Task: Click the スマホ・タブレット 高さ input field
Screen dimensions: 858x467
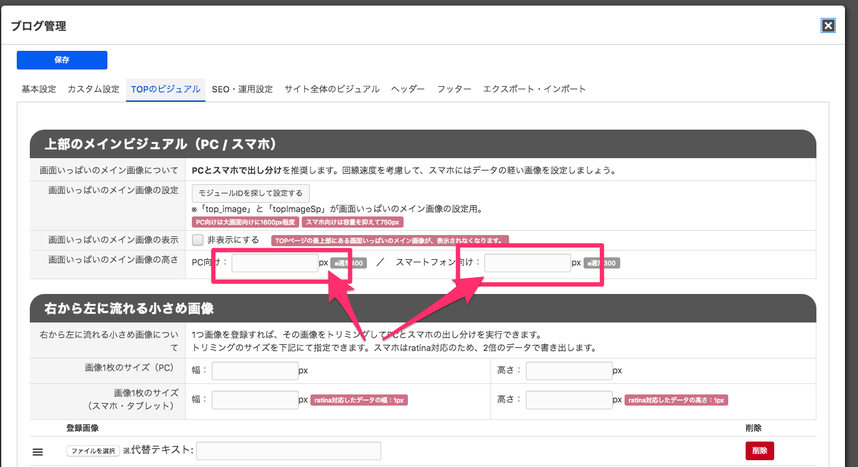Action: 568,399
